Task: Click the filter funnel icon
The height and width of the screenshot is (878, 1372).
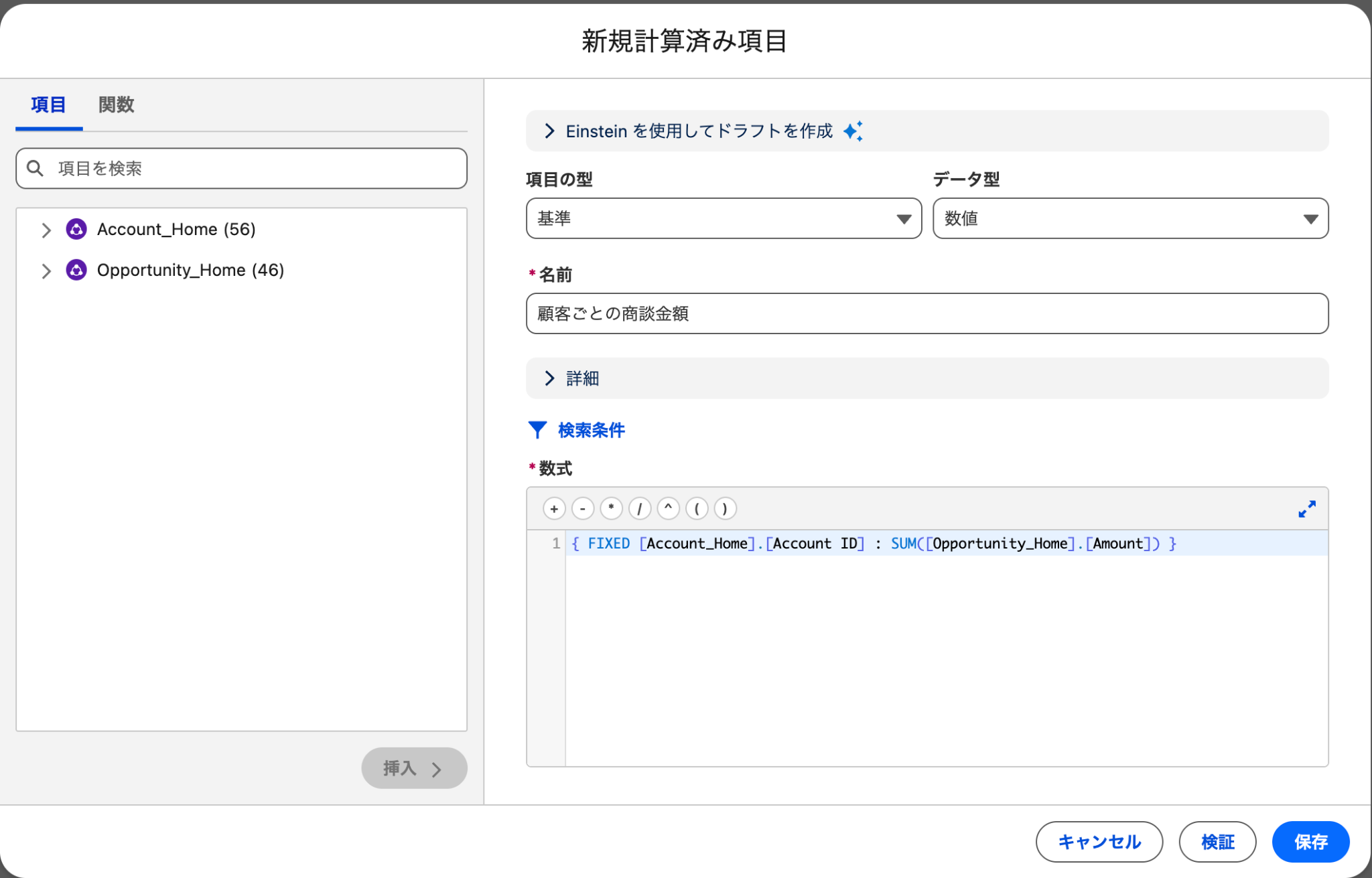Action: (x=537, y=430)
